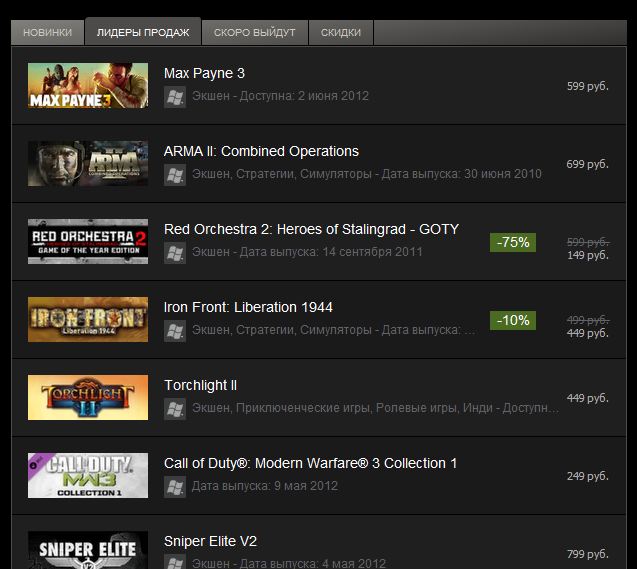Screen dimensions: 637x569
Task: Open the Скоро выйдут tab
Action: pos(255,32)
